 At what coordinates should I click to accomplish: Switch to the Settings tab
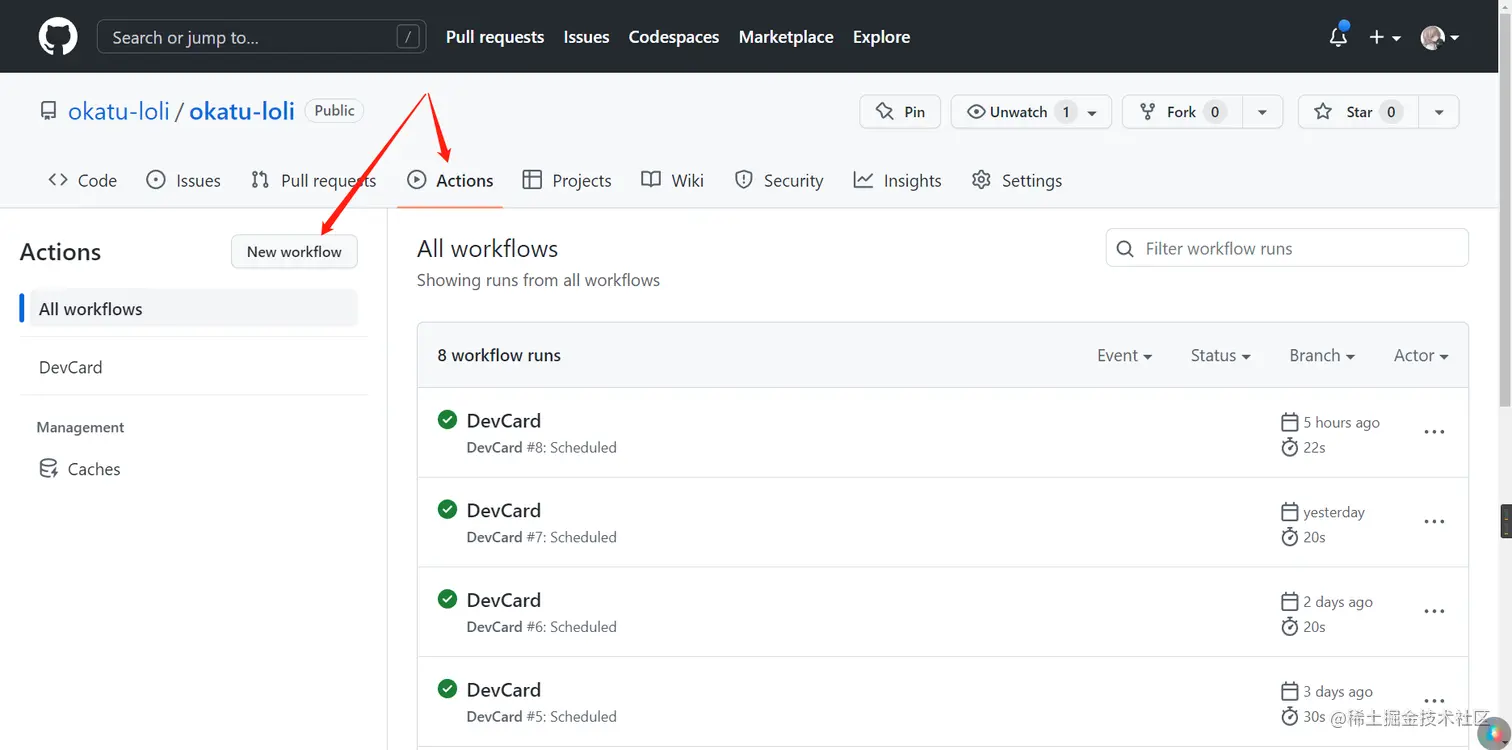click(1016, 180)
